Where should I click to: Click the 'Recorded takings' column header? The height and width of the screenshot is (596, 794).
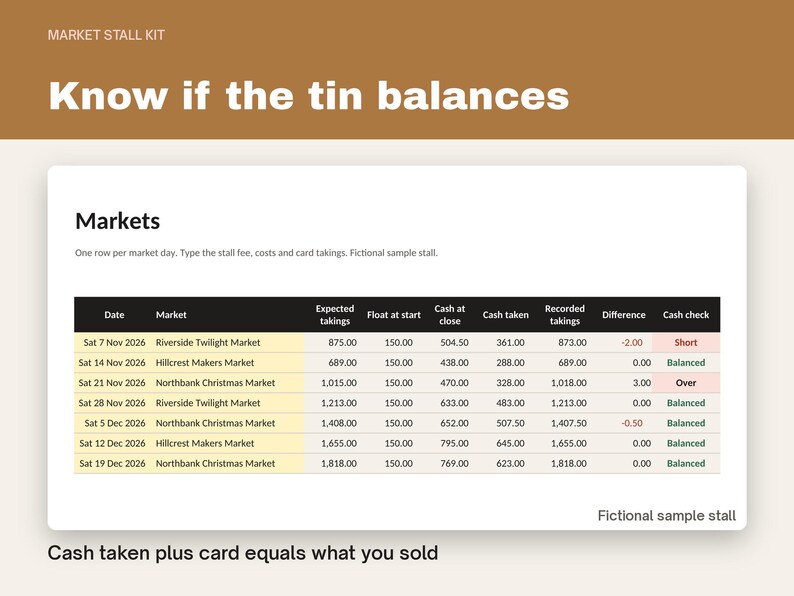565,315
